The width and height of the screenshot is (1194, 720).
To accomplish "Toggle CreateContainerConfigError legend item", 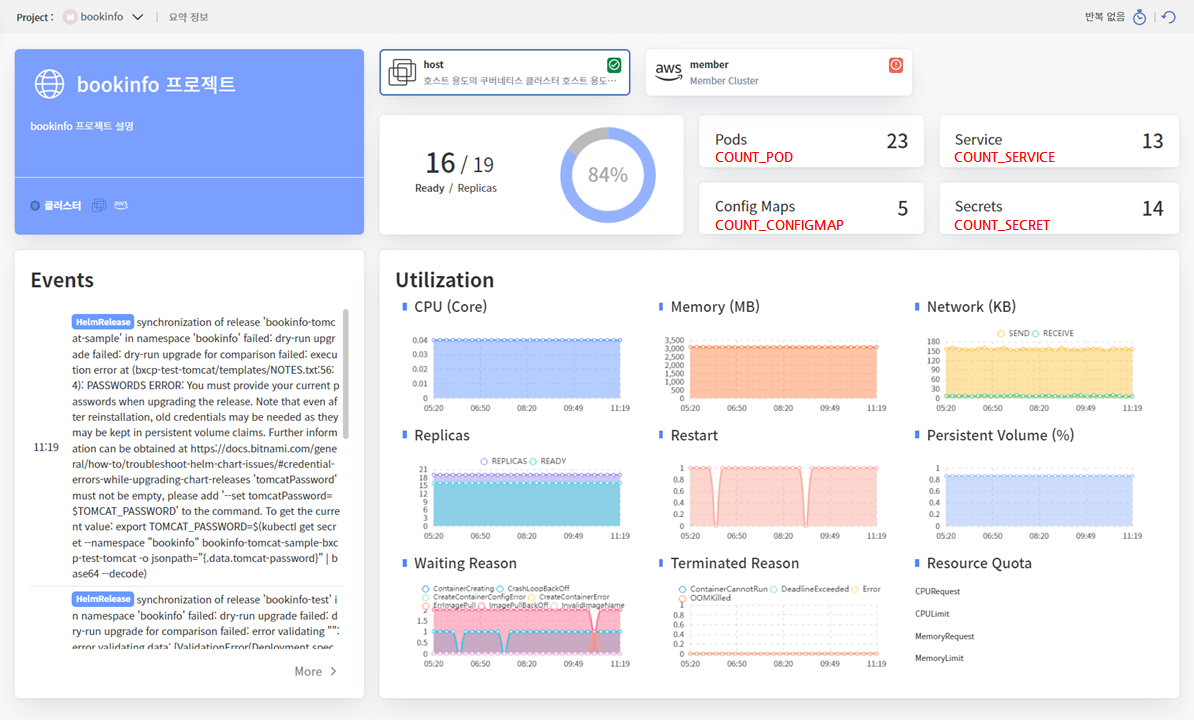I will (x=474, y=597).
